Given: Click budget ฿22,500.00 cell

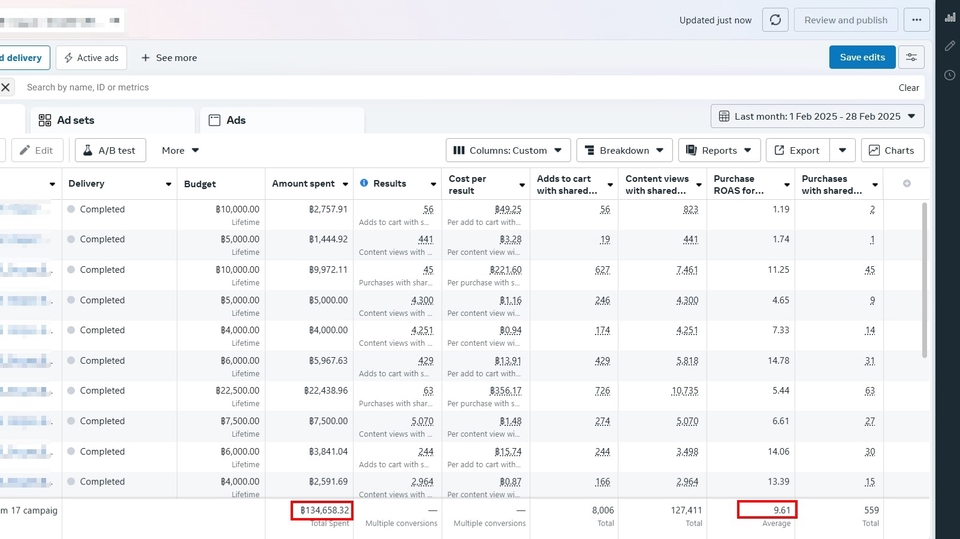Looking at the screenshot, I should click(x=237, y=391).
